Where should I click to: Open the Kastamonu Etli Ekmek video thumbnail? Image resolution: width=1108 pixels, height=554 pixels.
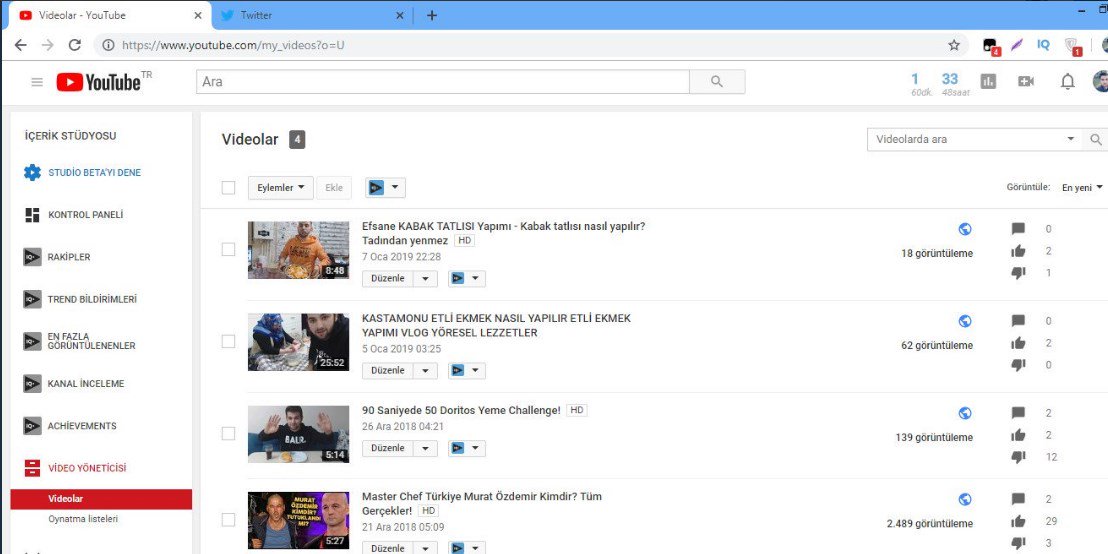(x=298, y=342)
